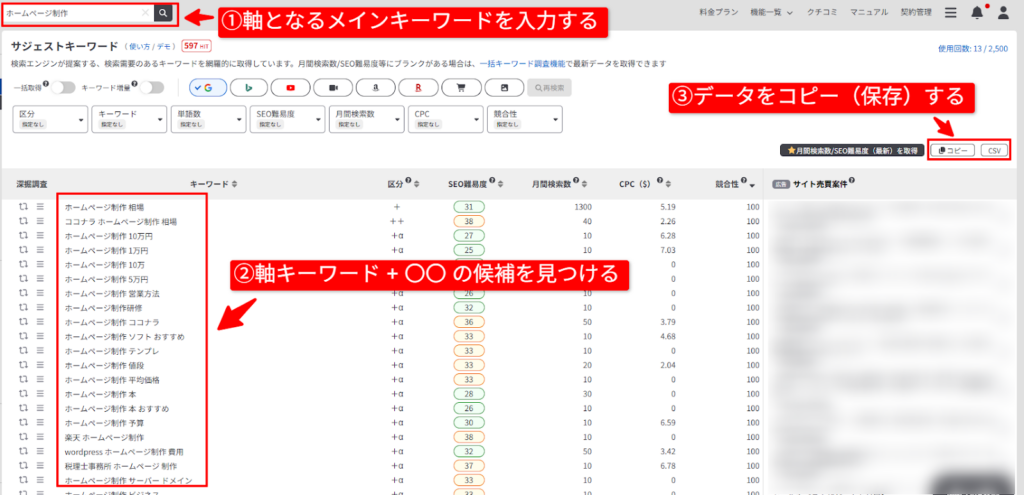This screenshot has width=1024, height=495.
Task: Click the CSV export button
Action: (x=993, y=150)
